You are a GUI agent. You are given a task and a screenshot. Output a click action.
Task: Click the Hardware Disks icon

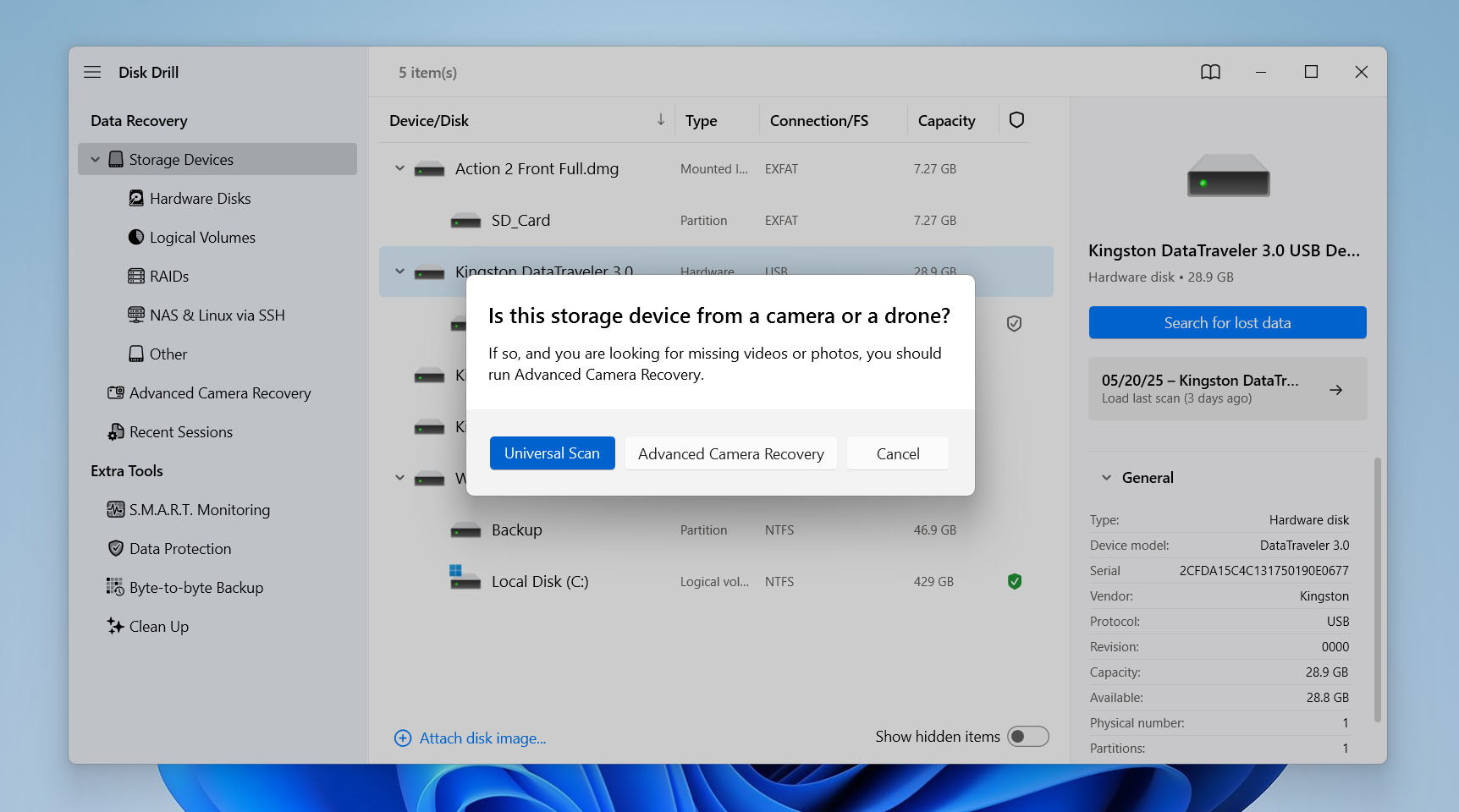click(x=136, y=198)
